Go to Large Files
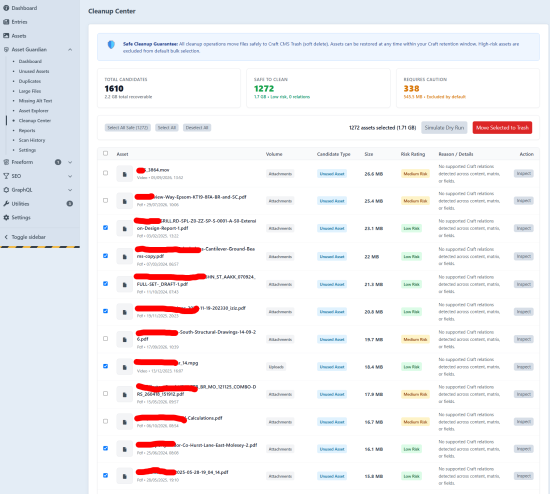Viewport: 550px width, 494px height. tap(30, 91)
